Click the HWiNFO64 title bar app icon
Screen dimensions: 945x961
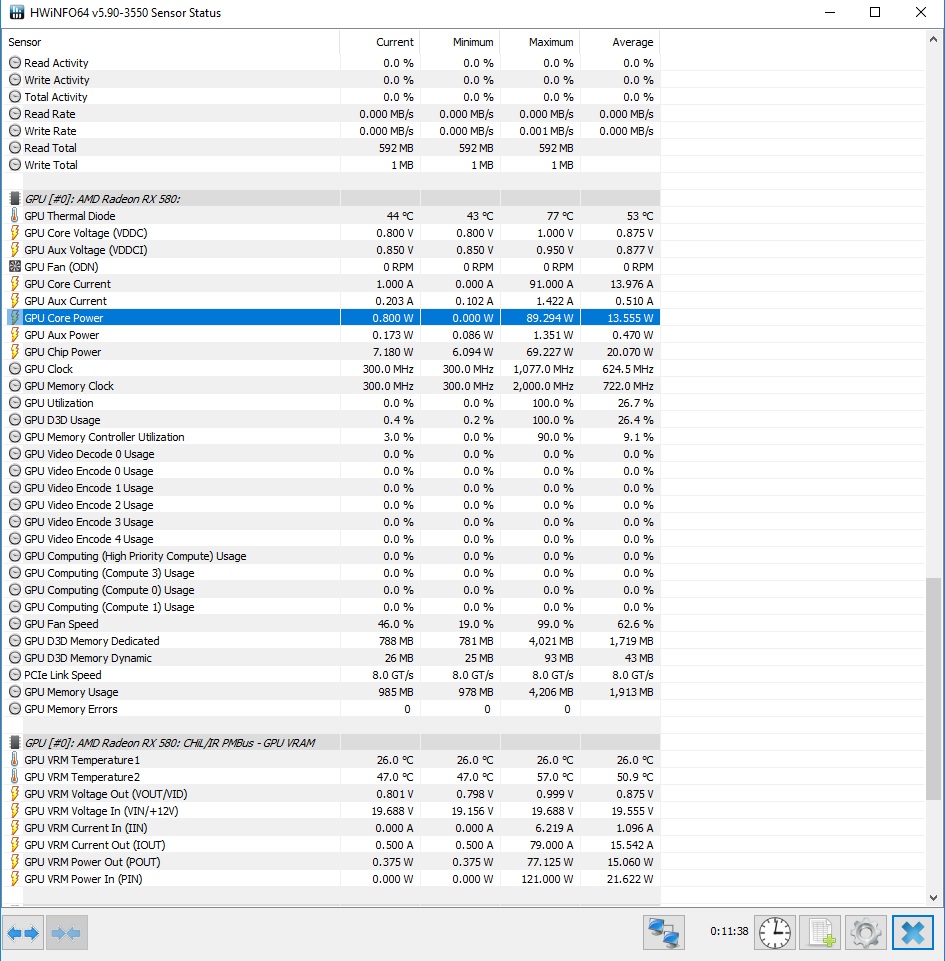17,12
